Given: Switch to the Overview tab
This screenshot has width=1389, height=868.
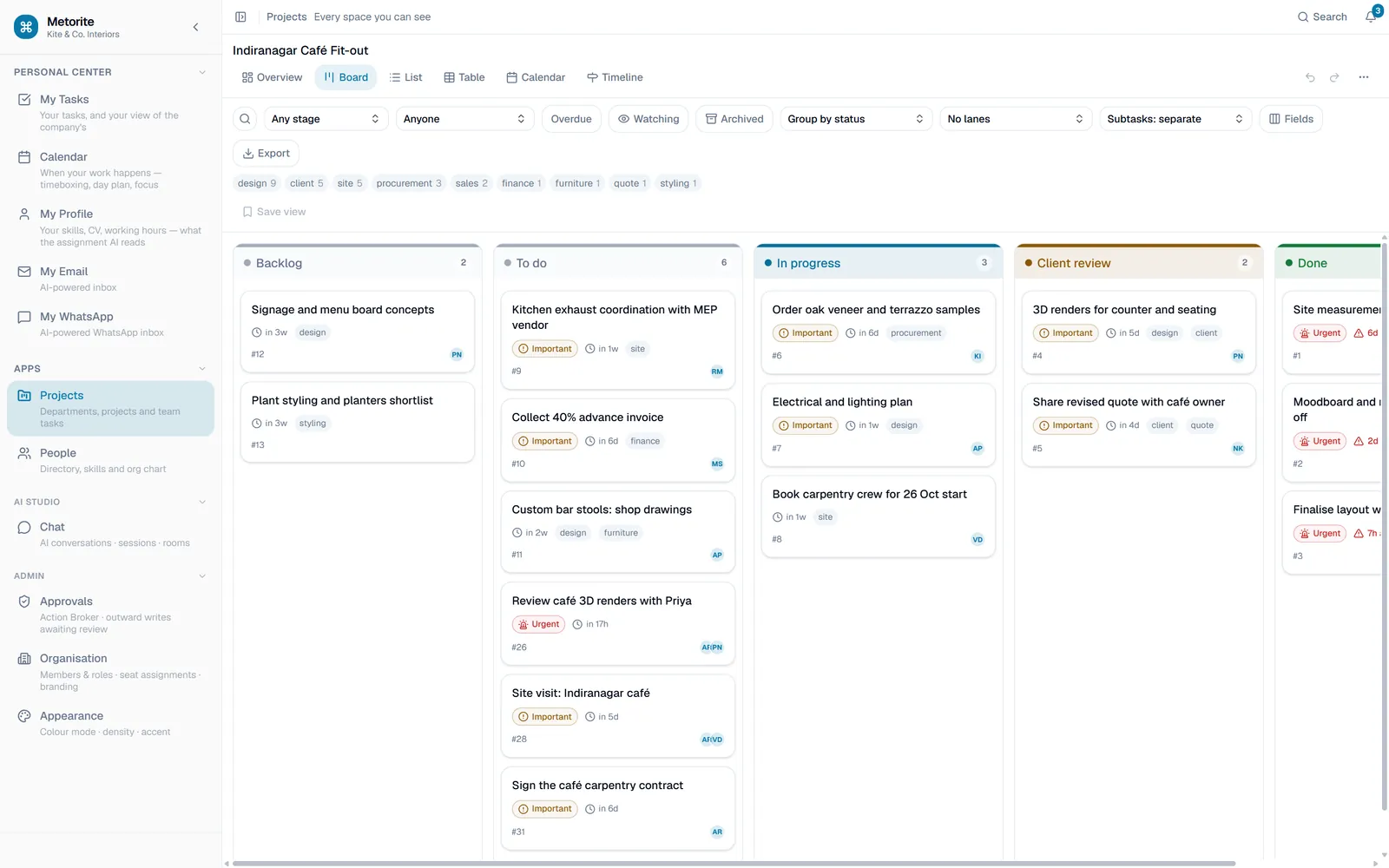Looking at the screenshot, I should point(273,77).
